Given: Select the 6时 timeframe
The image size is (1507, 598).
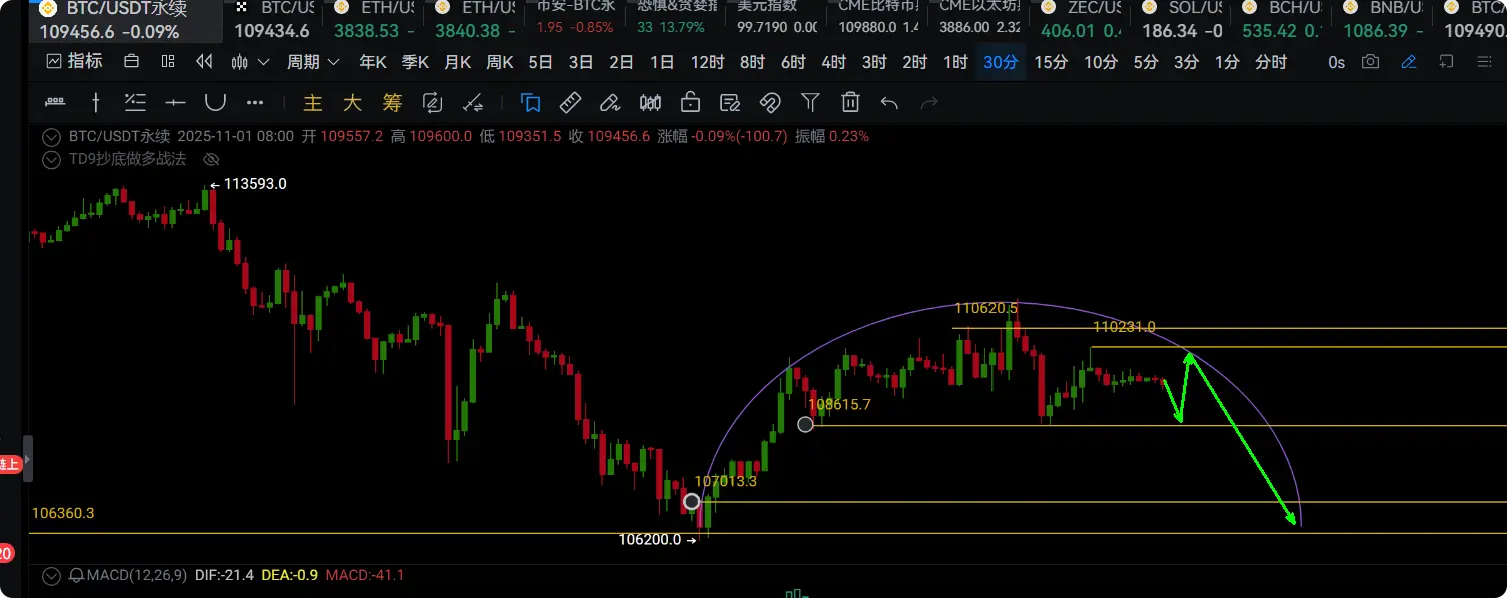Looking at the screenshot, I should [793, 62].
